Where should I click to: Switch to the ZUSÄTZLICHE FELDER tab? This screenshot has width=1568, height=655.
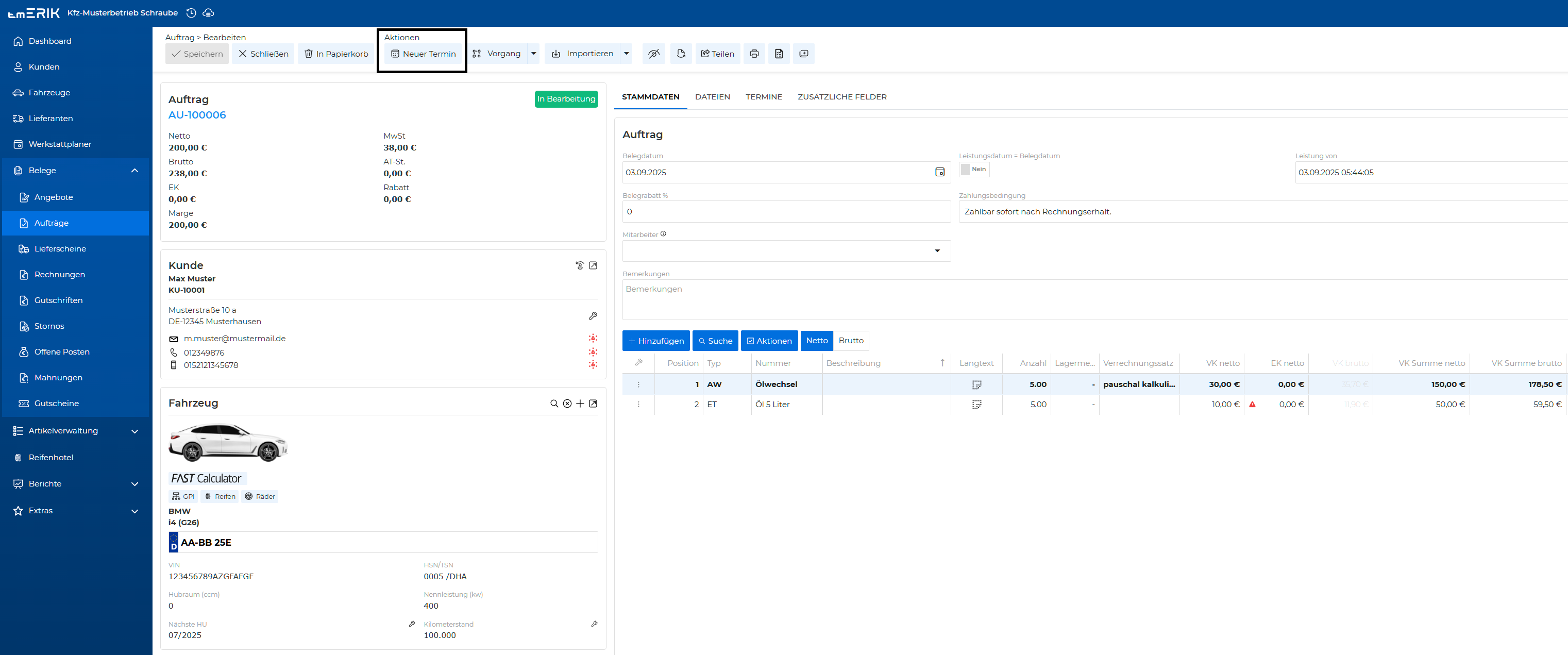(x=842, y=97)
